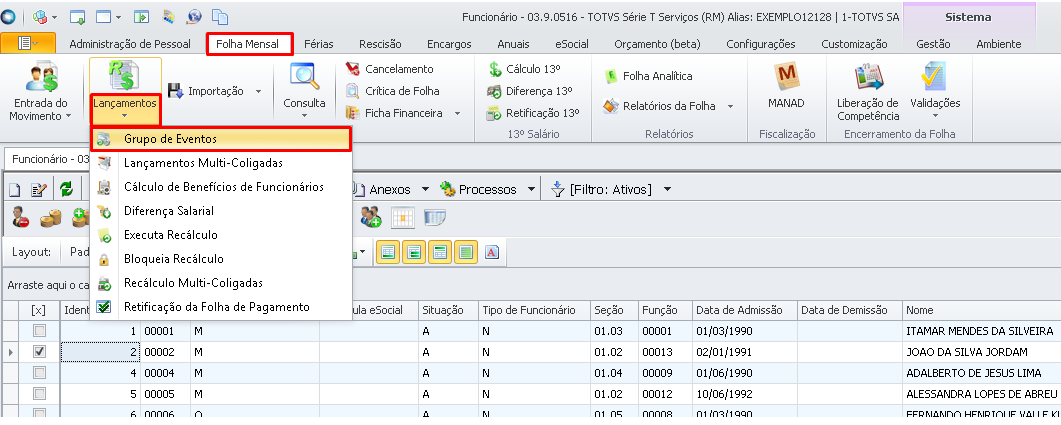The width and height of the screenshot is (1061, 425).
Task: Expand the Ficha Financeira dropdown arrow
Action: pos(458,113)
